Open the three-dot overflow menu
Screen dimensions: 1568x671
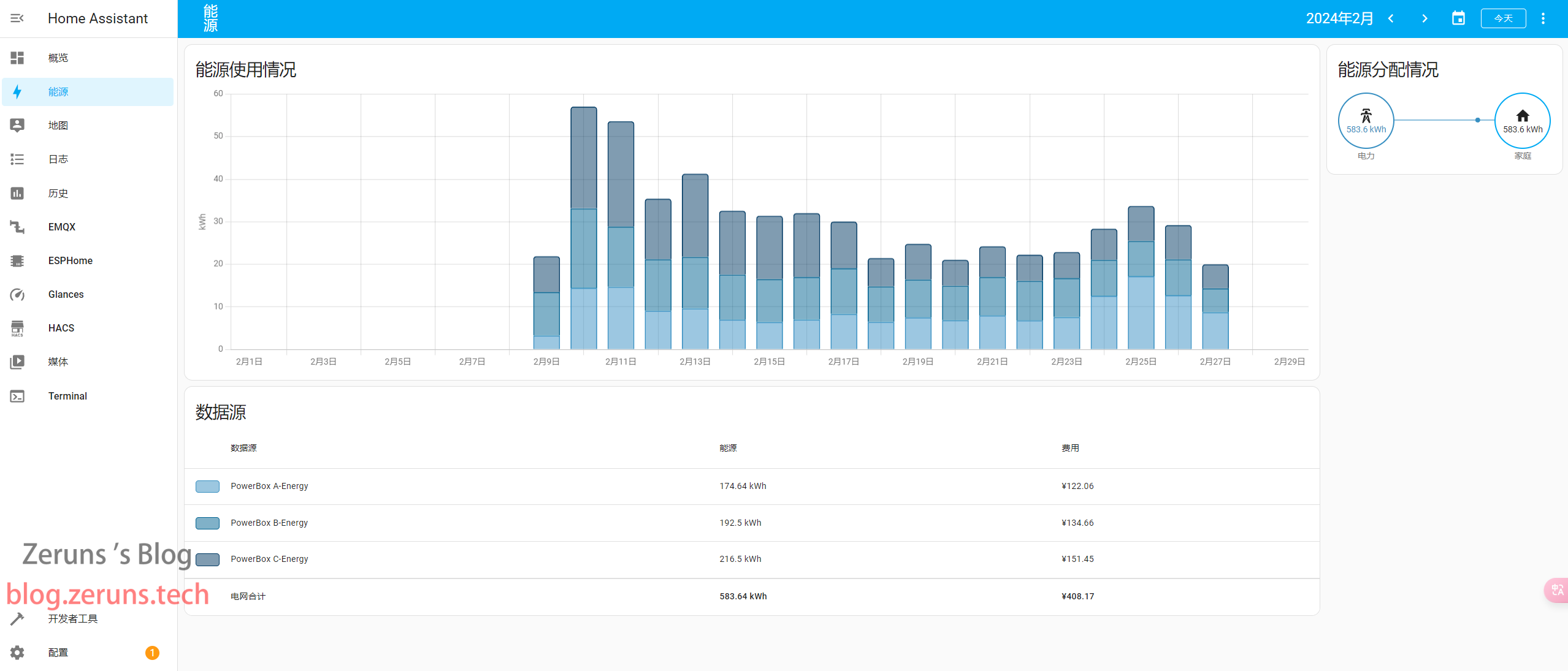click(x=1543, y=18)
